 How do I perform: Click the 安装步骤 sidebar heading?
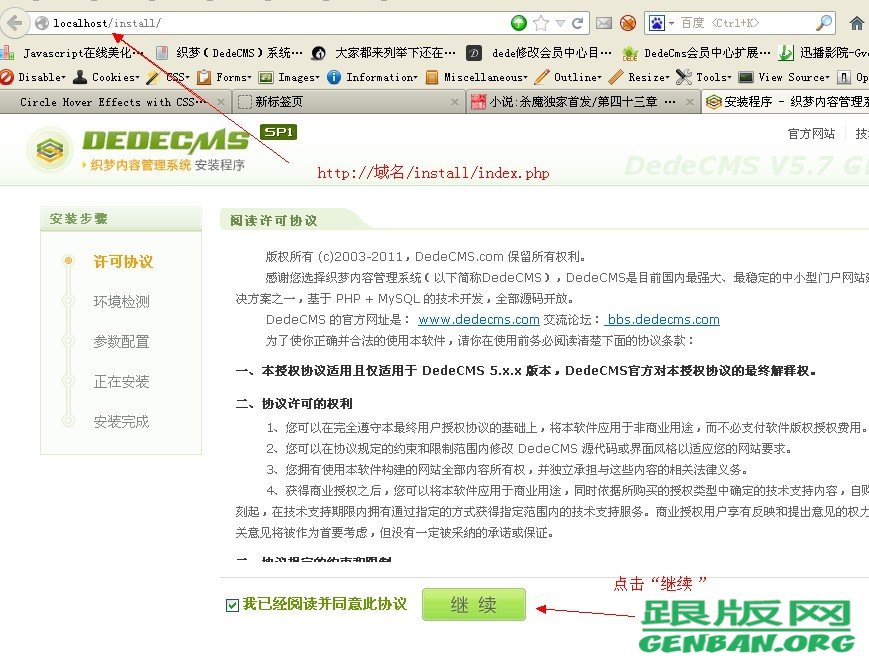[x=78, y=218]
